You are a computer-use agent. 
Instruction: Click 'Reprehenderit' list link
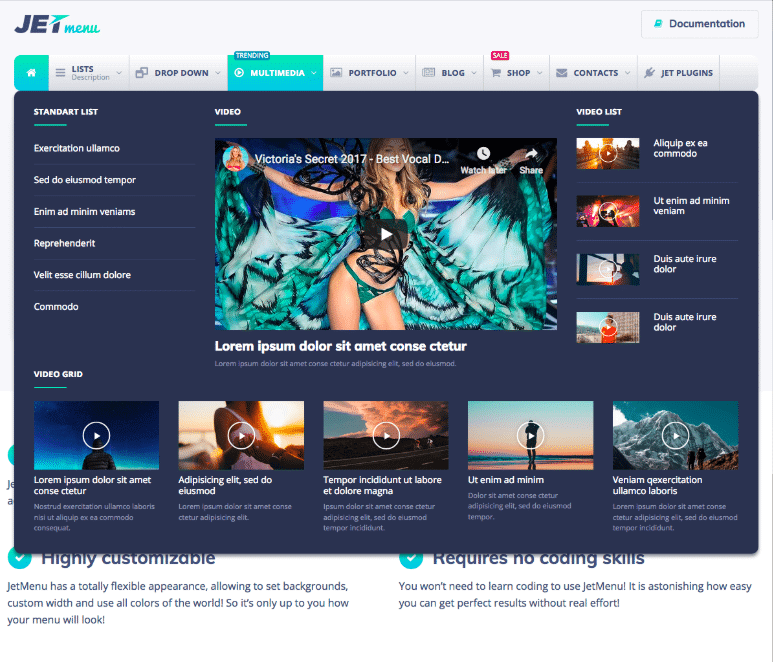pyautogui.click(x=64, y=243)
